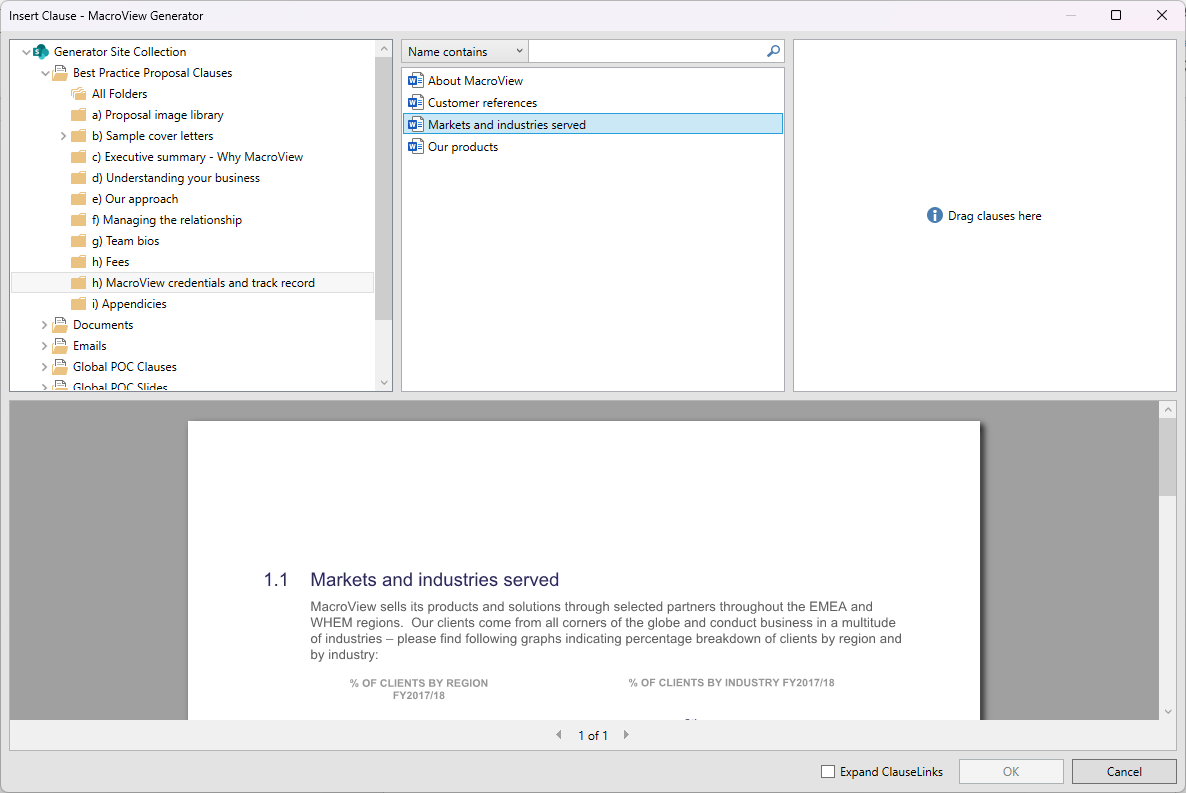Viewport: 1186px width, 793px height.
Task: Click the Best Practice Proposal Clauses library icon
Action: (x=60, y=73)
